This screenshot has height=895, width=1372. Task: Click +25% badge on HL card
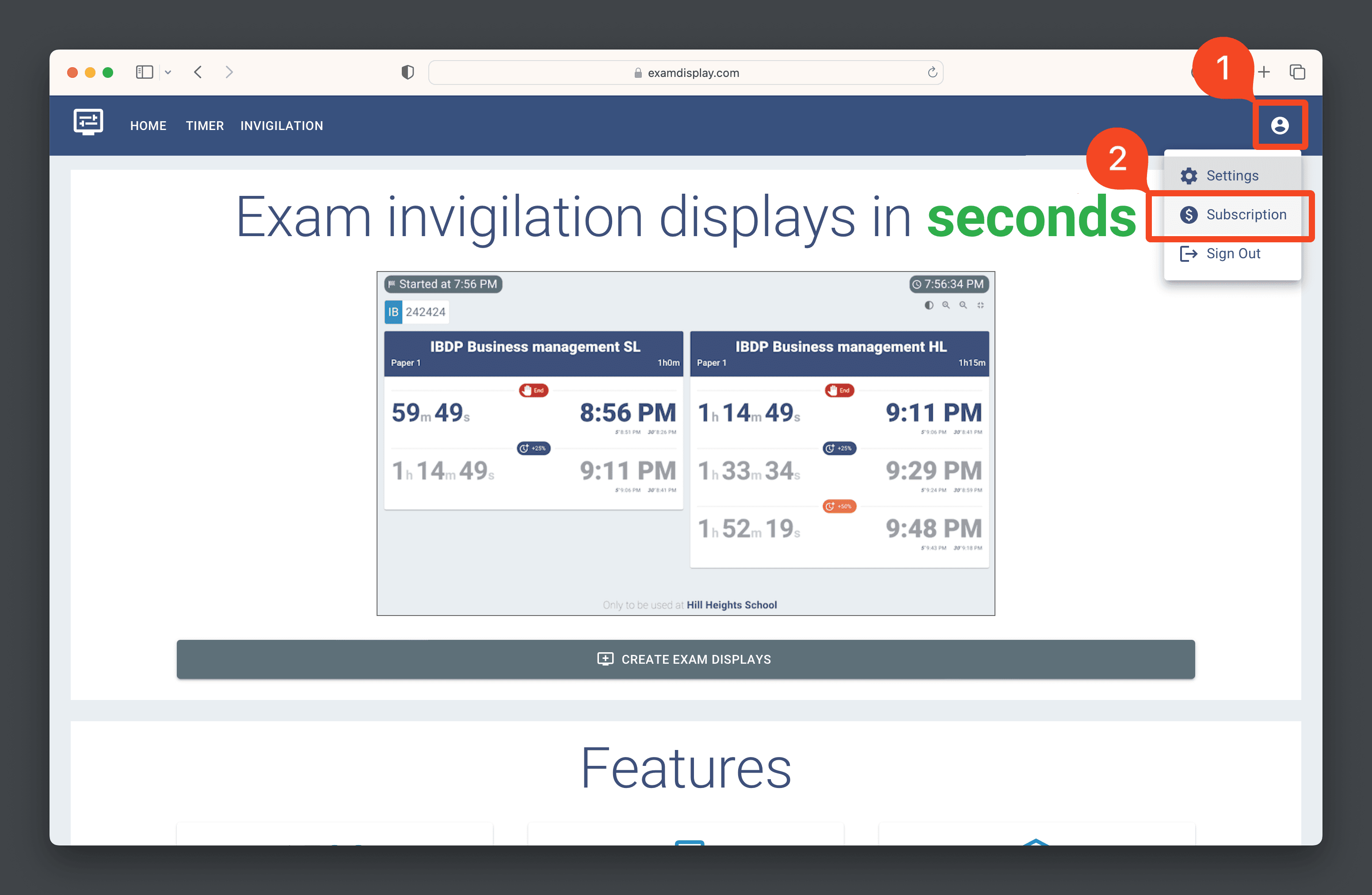839,448
